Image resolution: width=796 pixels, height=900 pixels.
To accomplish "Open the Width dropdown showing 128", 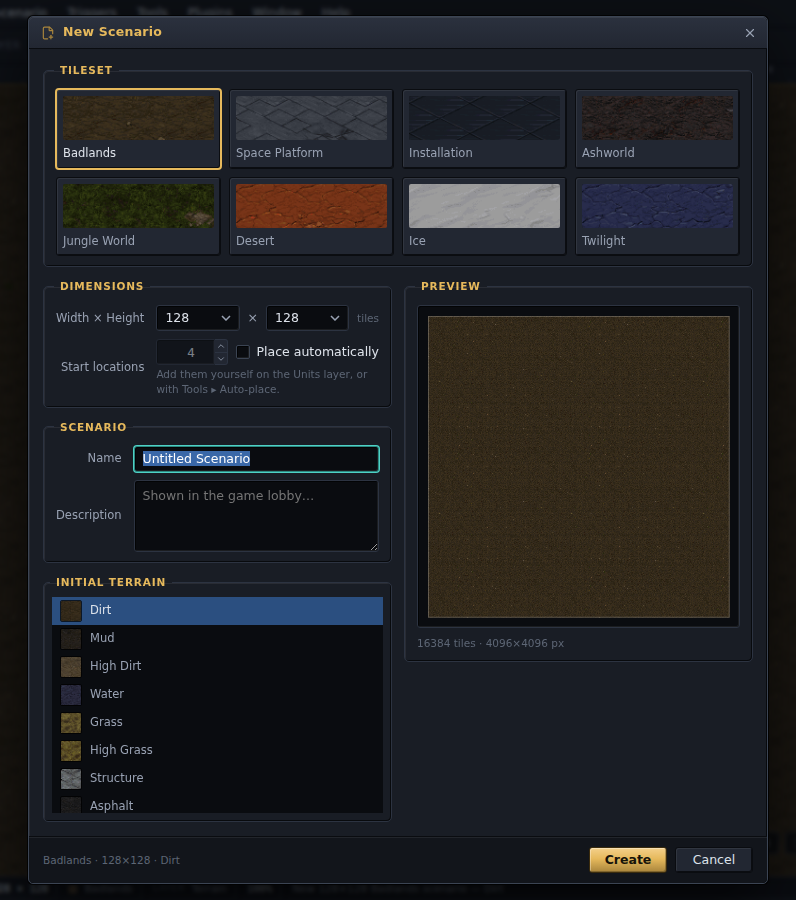I will pyautogui.click(x=197, y=318).
